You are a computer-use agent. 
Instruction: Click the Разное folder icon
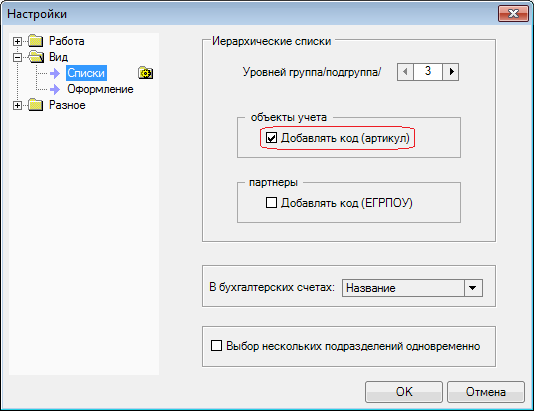[x=36, y=105]
